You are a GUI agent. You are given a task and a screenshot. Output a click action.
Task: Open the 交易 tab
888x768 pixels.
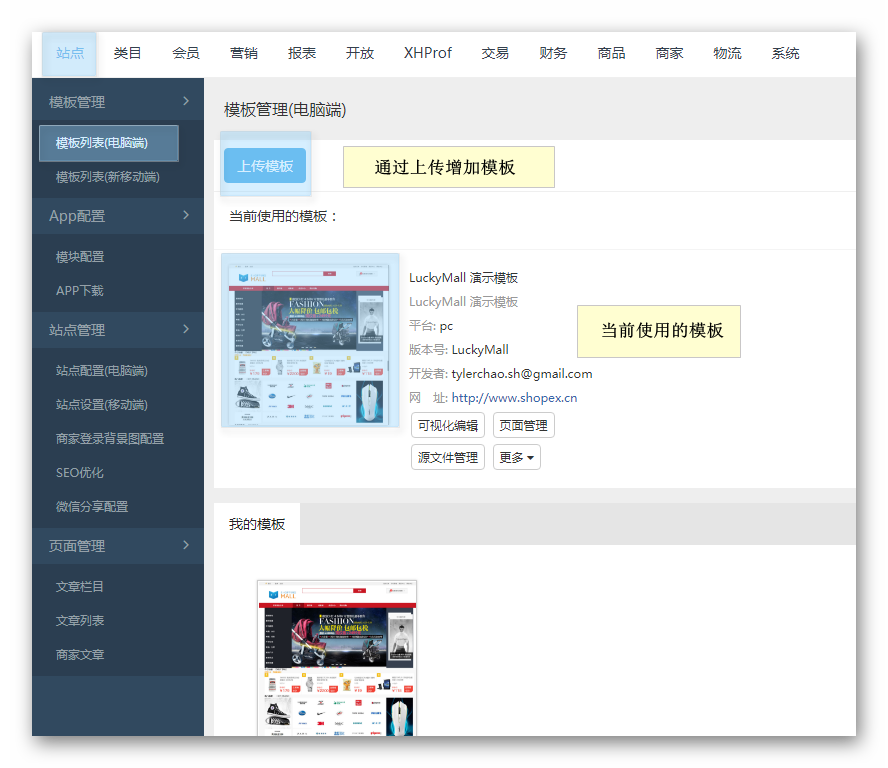pos(495,54)
